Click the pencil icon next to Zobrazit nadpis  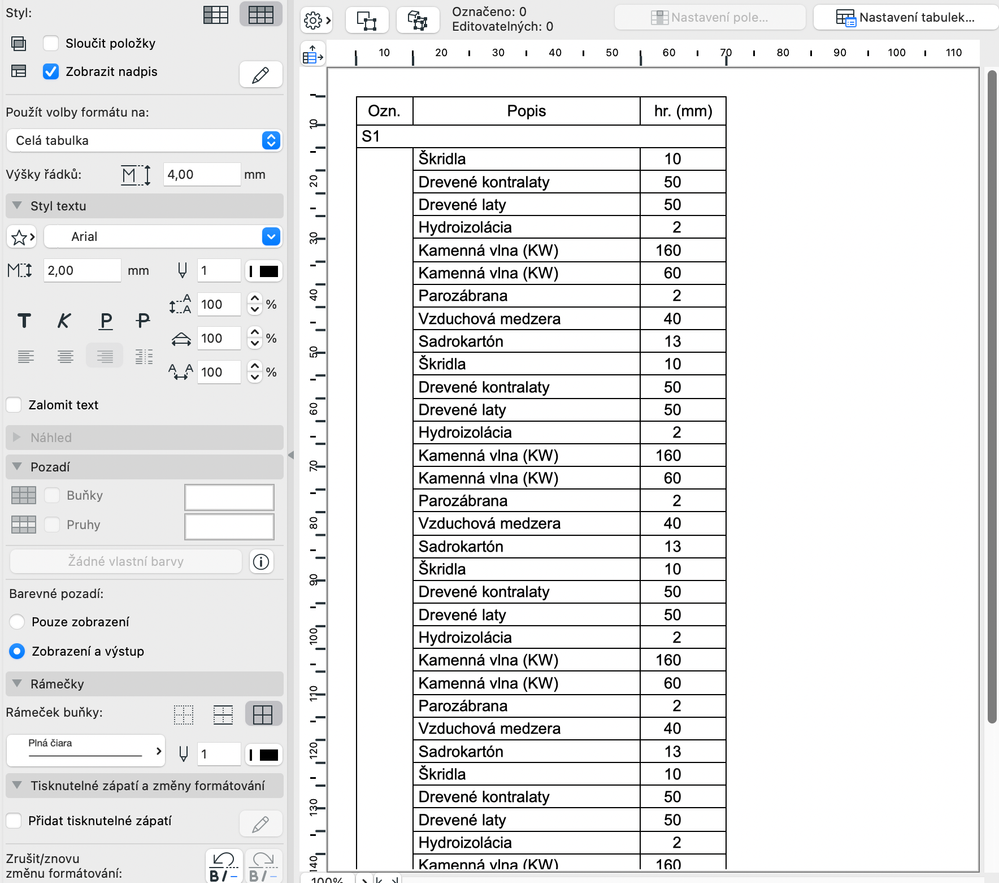click(261, 75)
